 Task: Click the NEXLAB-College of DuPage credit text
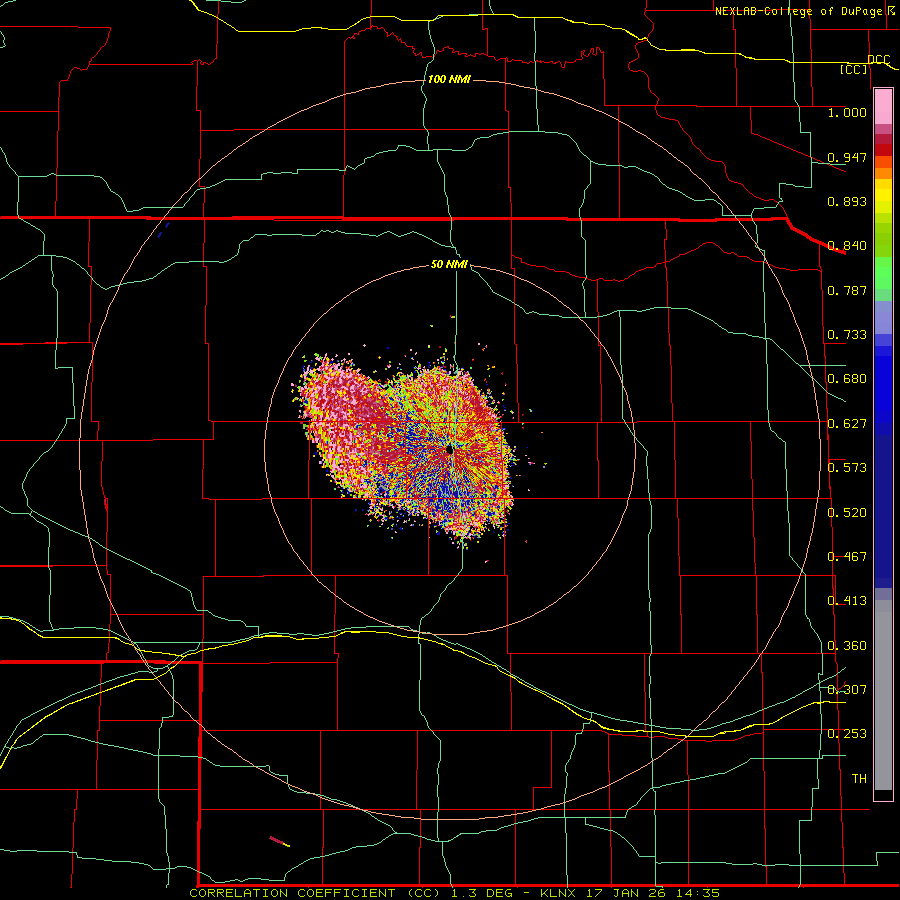799,11
